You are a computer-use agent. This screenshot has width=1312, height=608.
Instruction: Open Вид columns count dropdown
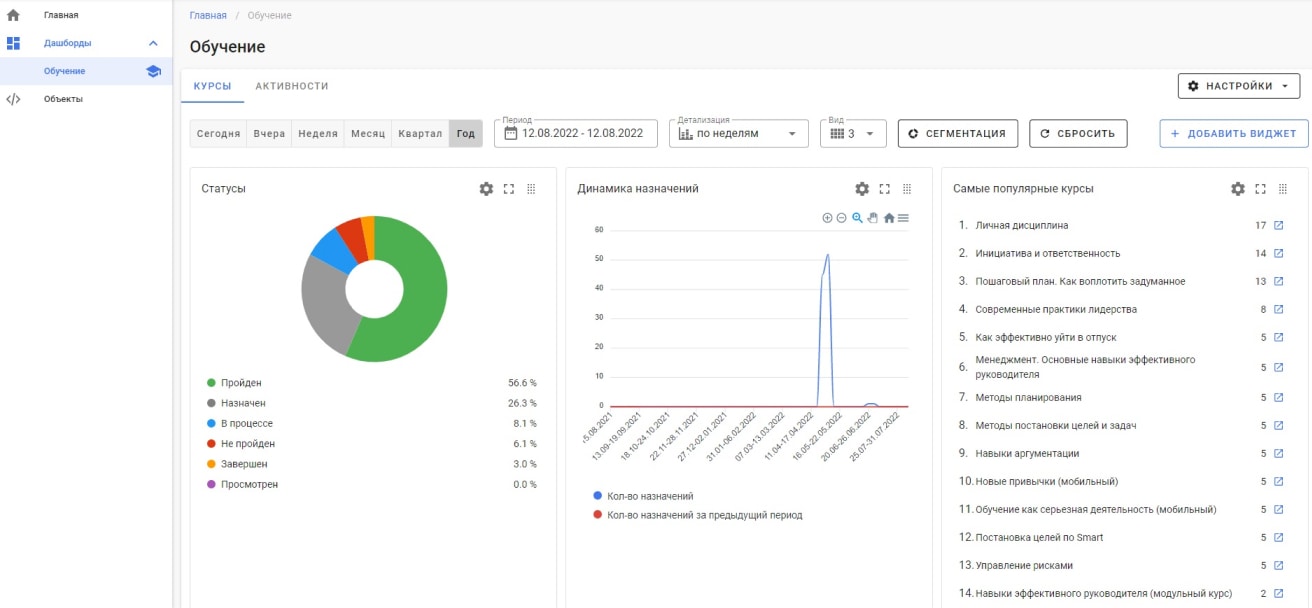tap(852, 134)
